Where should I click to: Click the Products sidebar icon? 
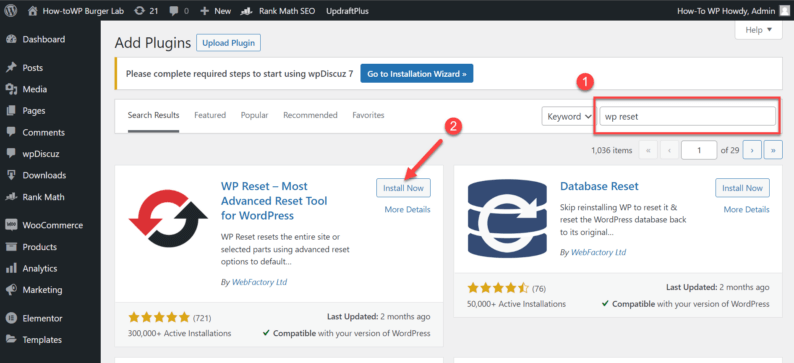(11, 247)
